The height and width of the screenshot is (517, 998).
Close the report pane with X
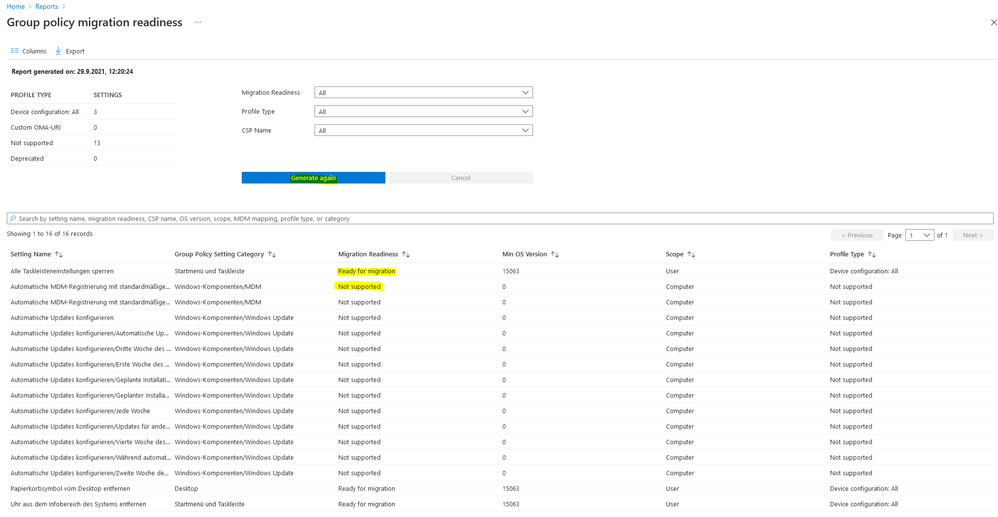pyautogui.click(x=994, y=22)
